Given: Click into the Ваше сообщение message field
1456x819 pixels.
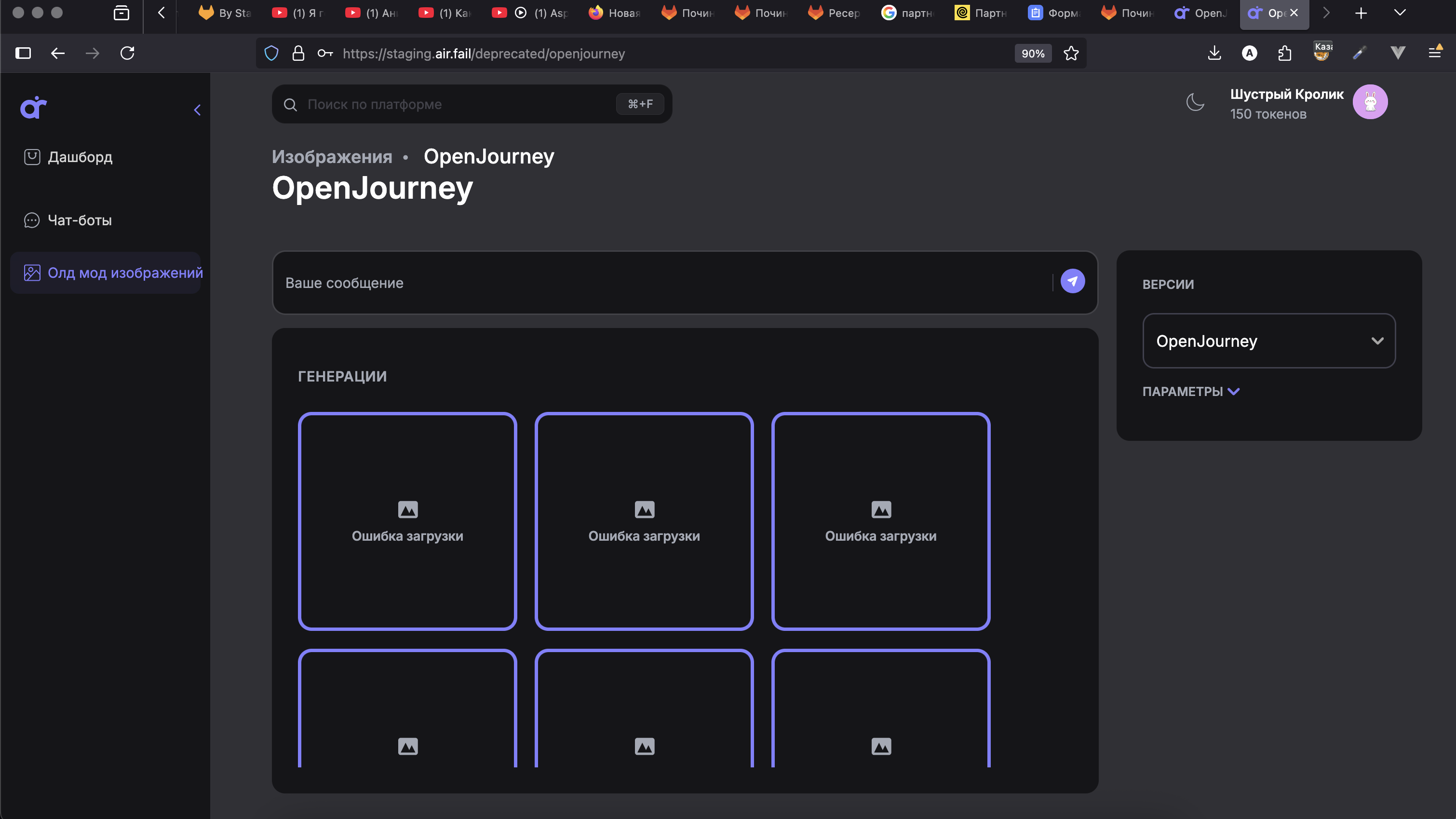Looking at the screenshot, I should pyautogui.click(x=661, y=282).
